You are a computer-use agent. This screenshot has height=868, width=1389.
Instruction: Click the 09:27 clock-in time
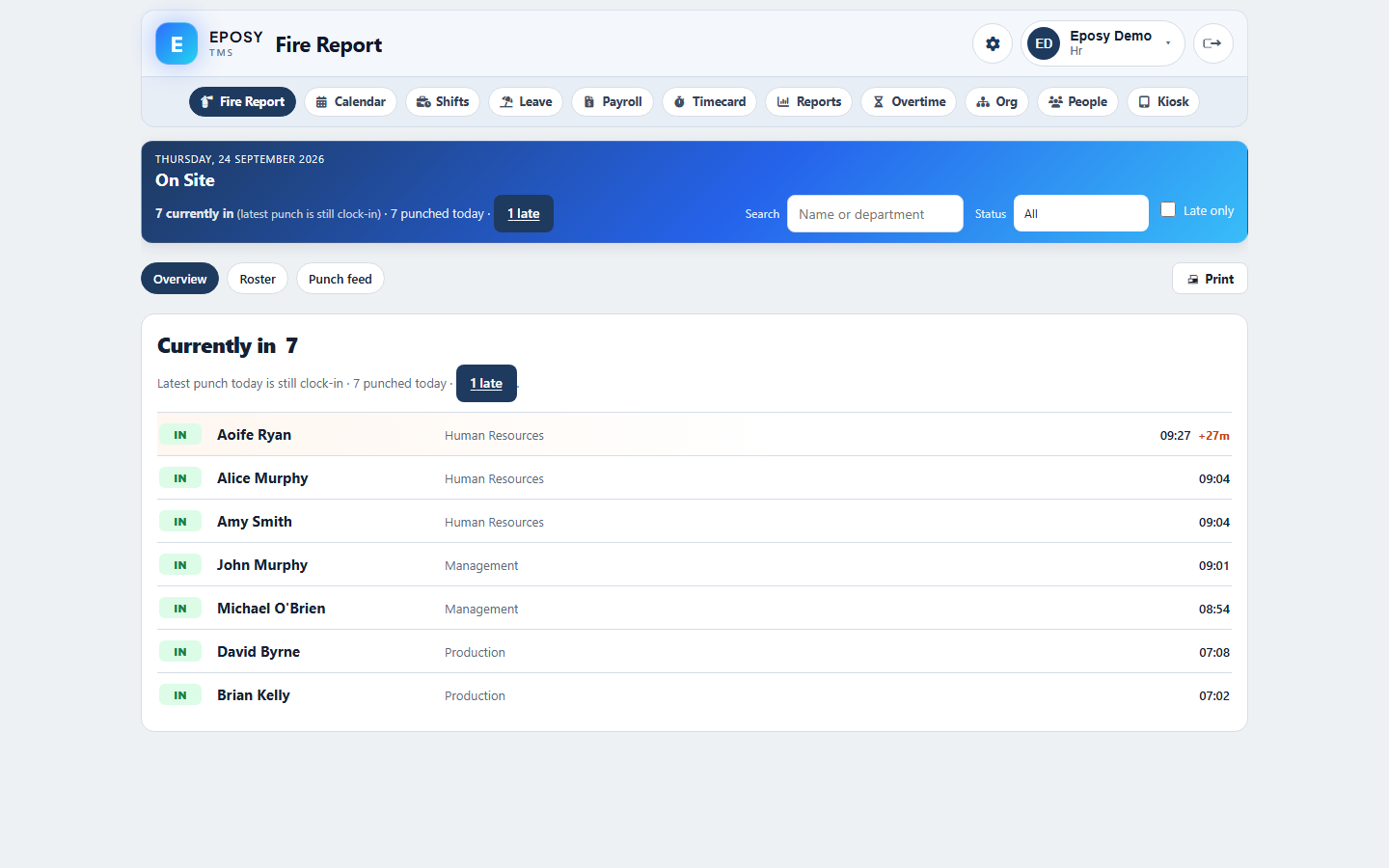pyautogui.click(x=1175, y=436)
